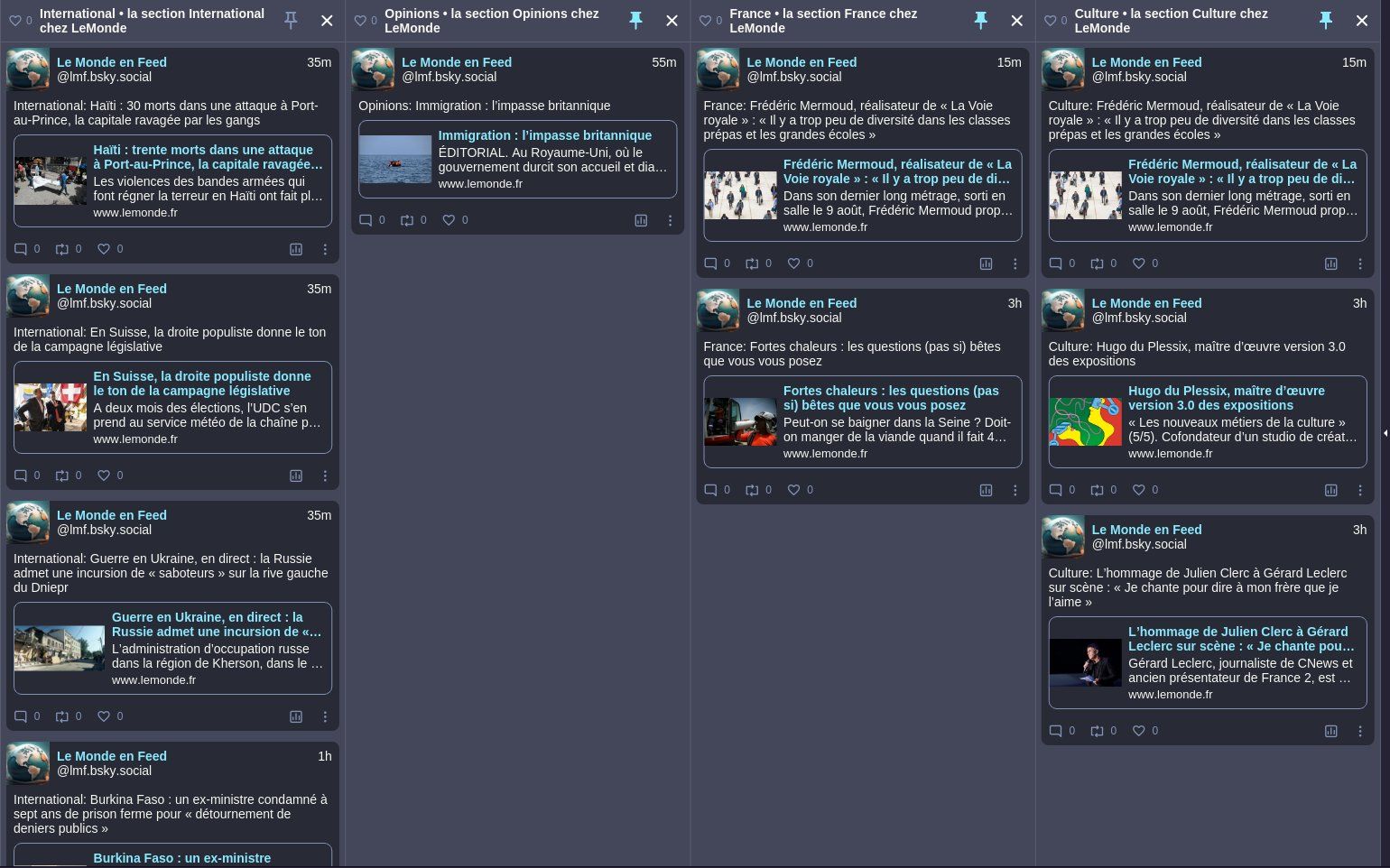Select the Opinions section feed header
Viewport: 1390px width, 868px height.
tap(491, 21)
